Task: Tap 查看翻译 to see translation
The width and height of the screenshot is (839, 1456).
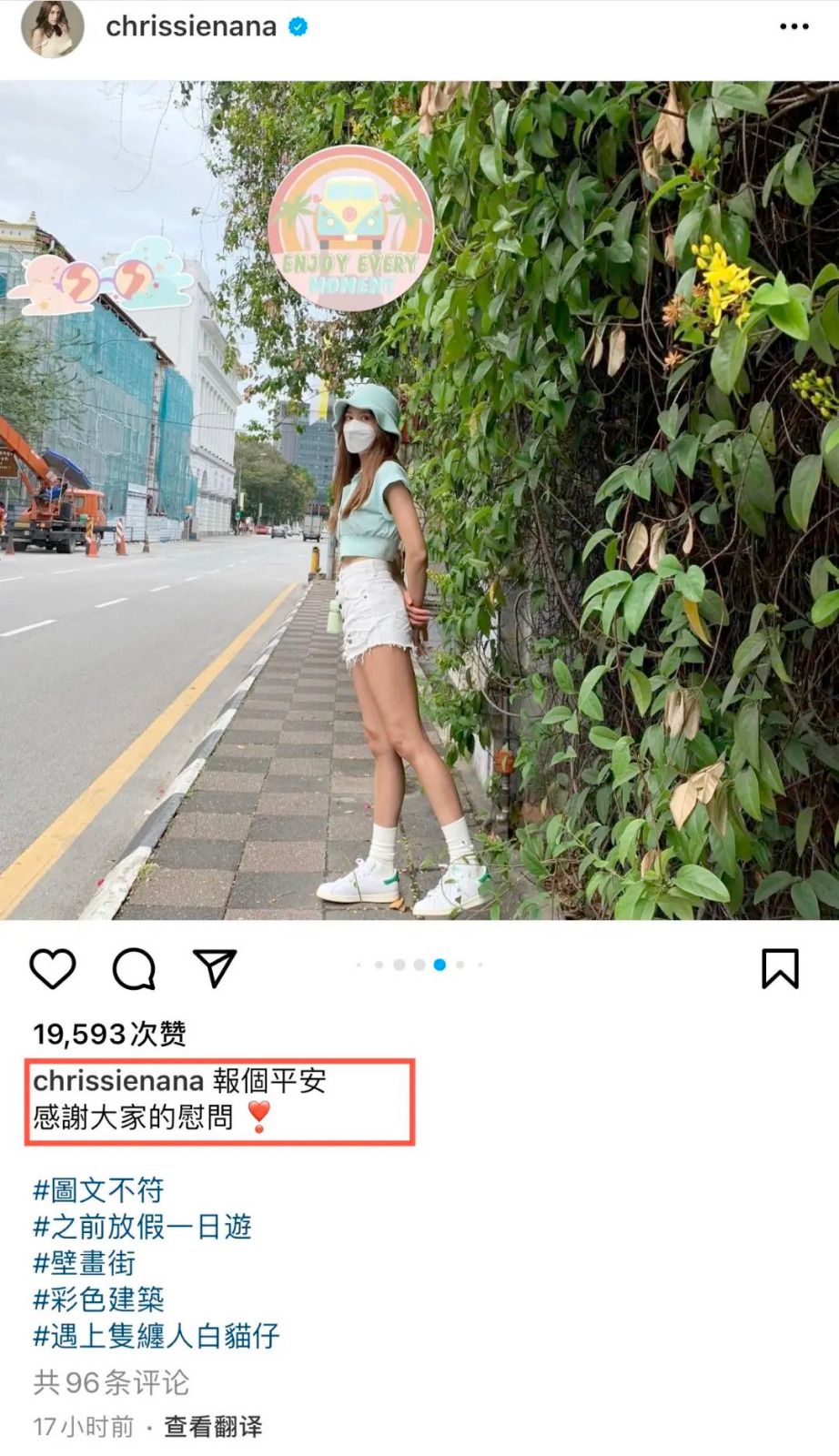Action: [x=213, y=1427]
